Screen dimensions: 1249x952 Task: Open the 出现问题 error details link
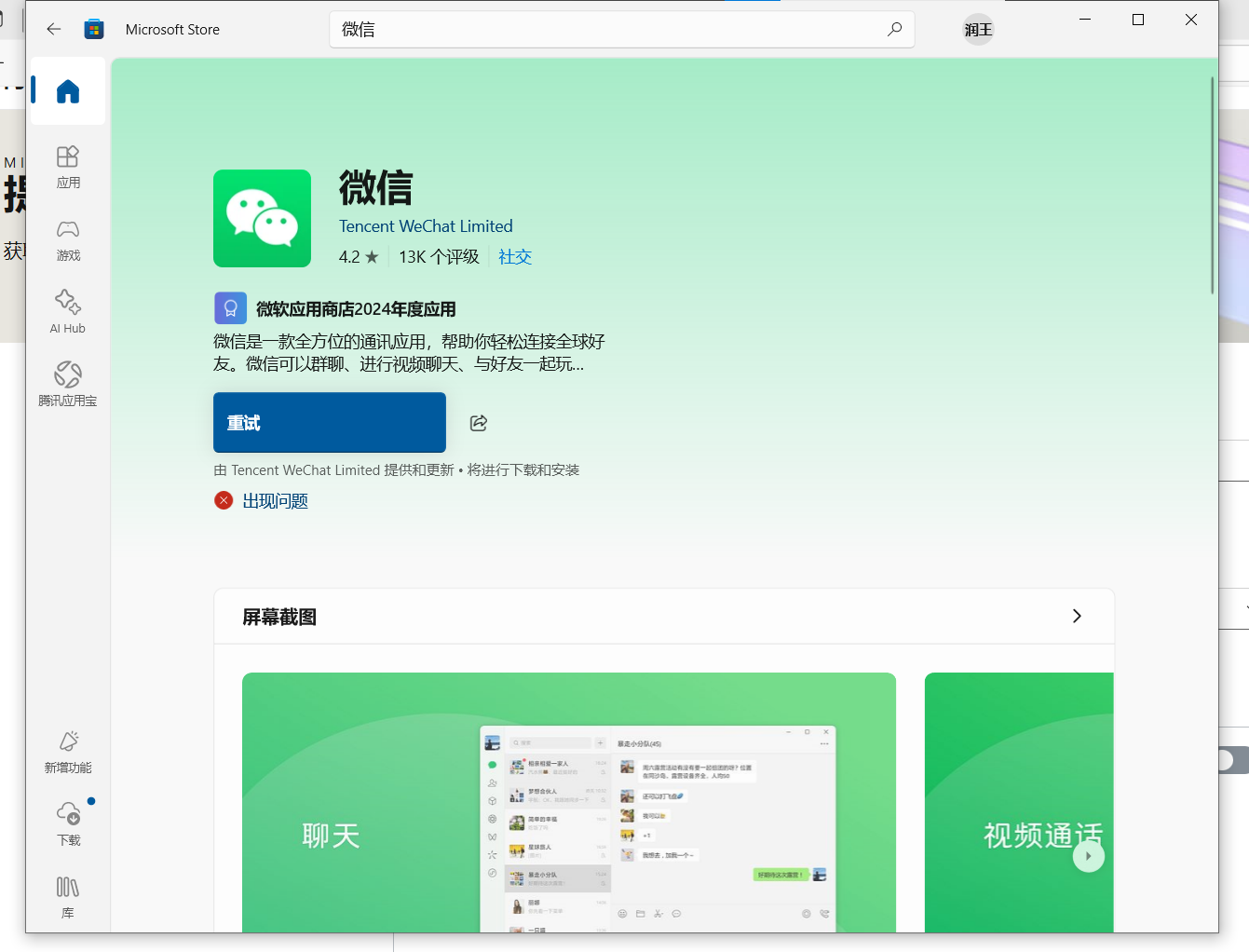[x=276, y=501]
